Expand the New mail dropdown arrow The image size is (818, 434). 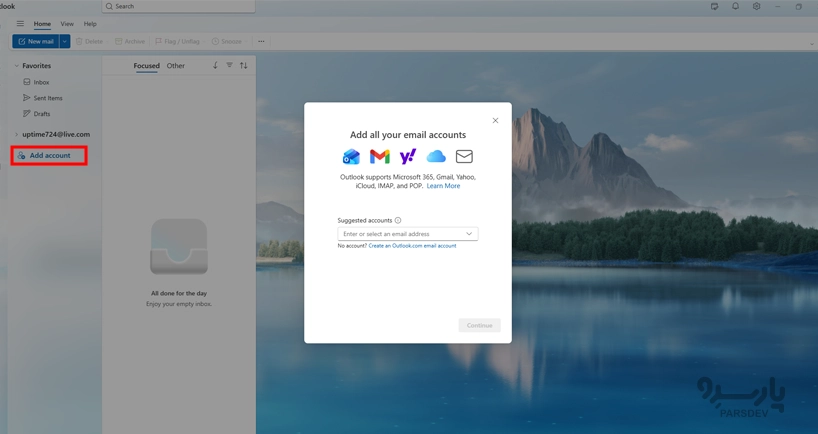coord(65,42)
